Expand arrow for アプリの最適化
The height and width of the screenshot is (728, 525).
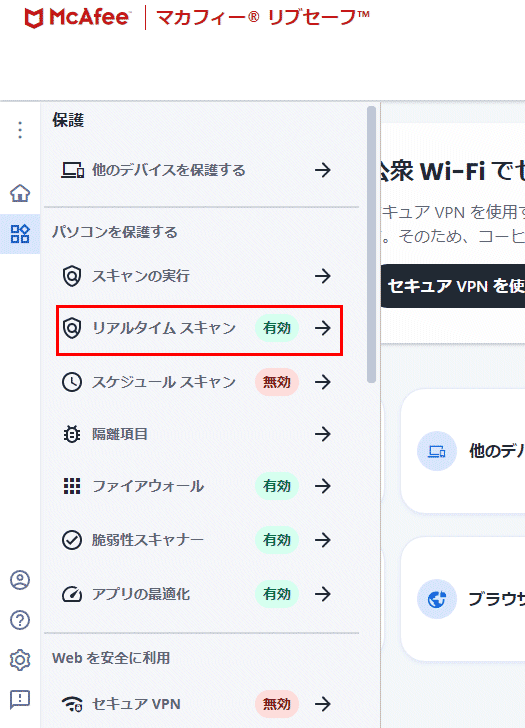click(x=323, y=594)
